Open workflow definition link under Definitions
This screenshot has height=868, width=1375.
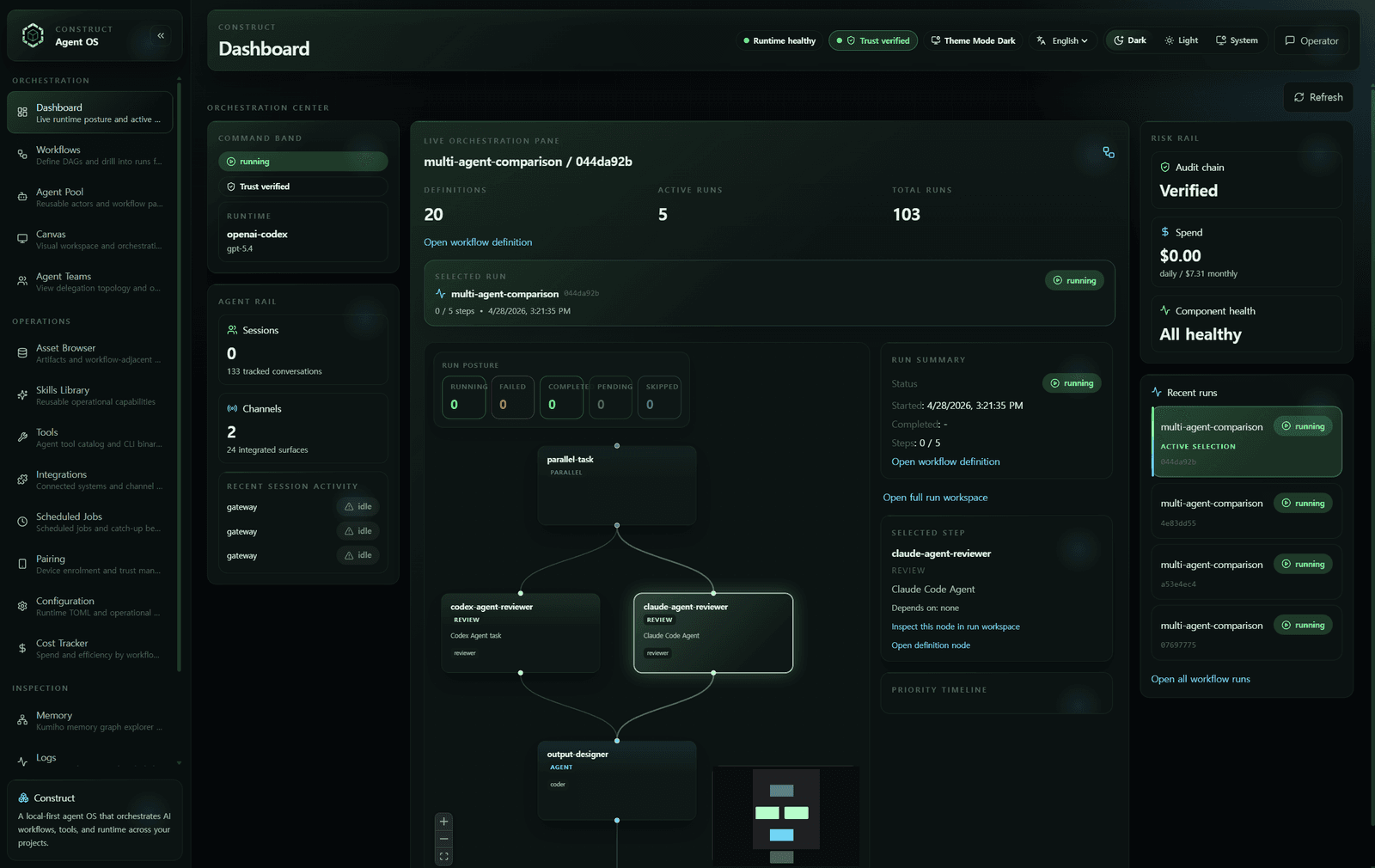[x=478, y=242]
